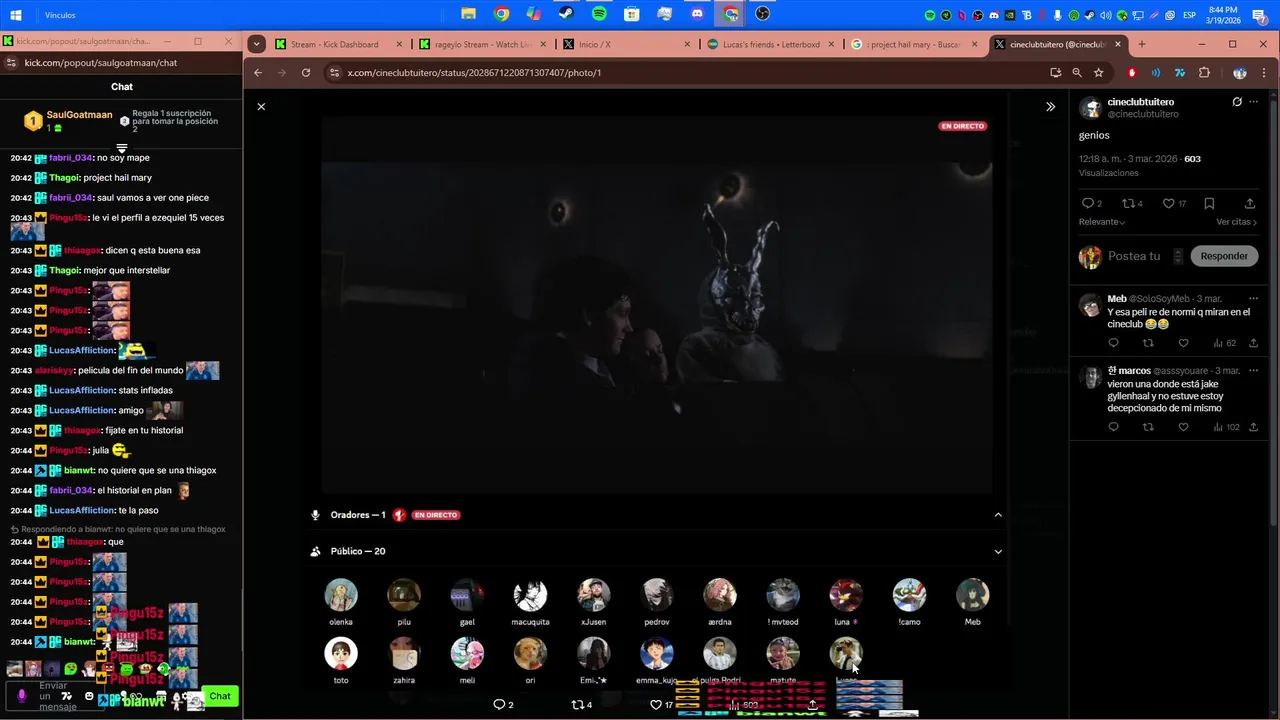Click microphone icon in Kick chat input

tap(22, 696)
